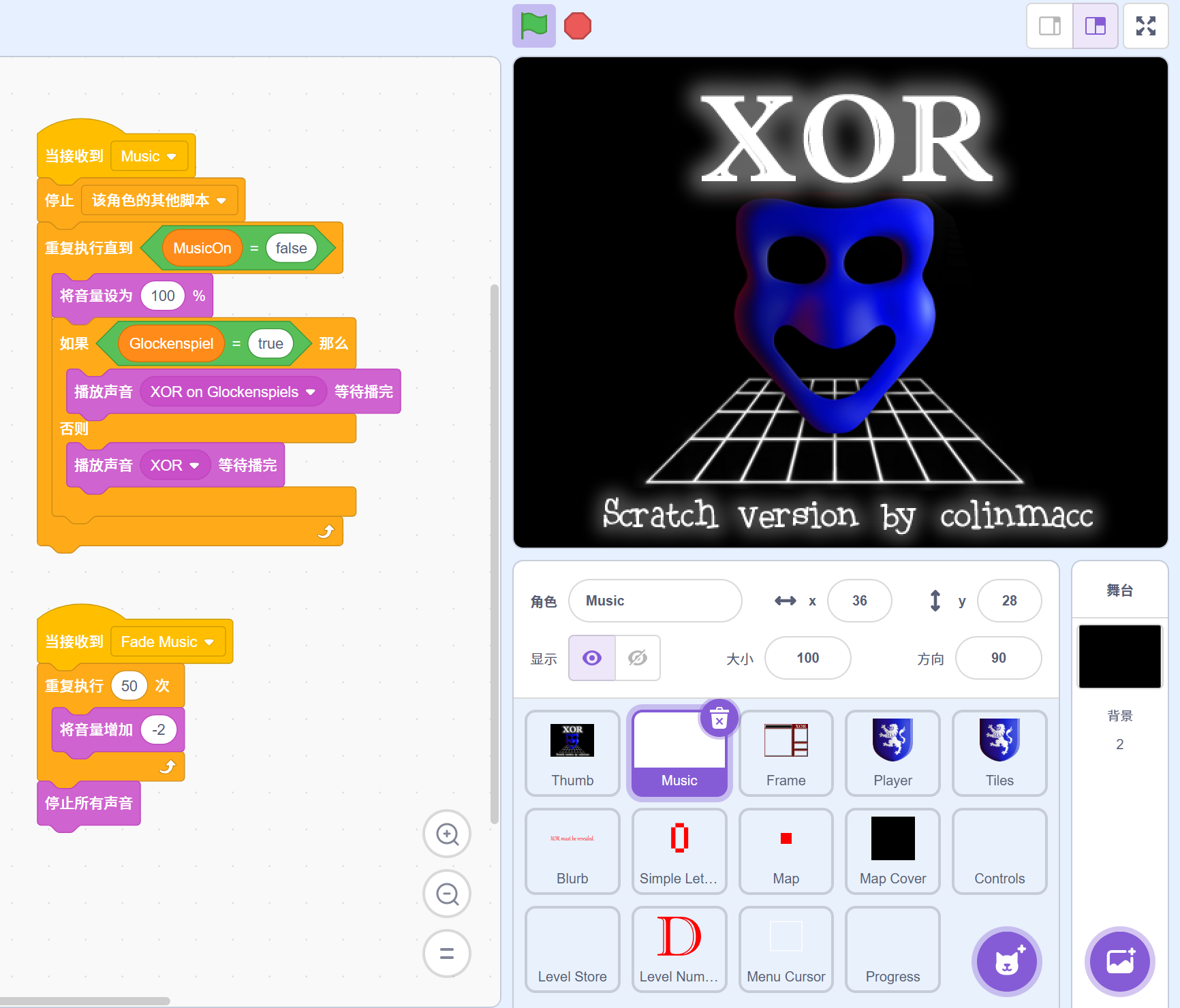Add a new sprite with the cat button
1180x1008 pixels.
1006,962
